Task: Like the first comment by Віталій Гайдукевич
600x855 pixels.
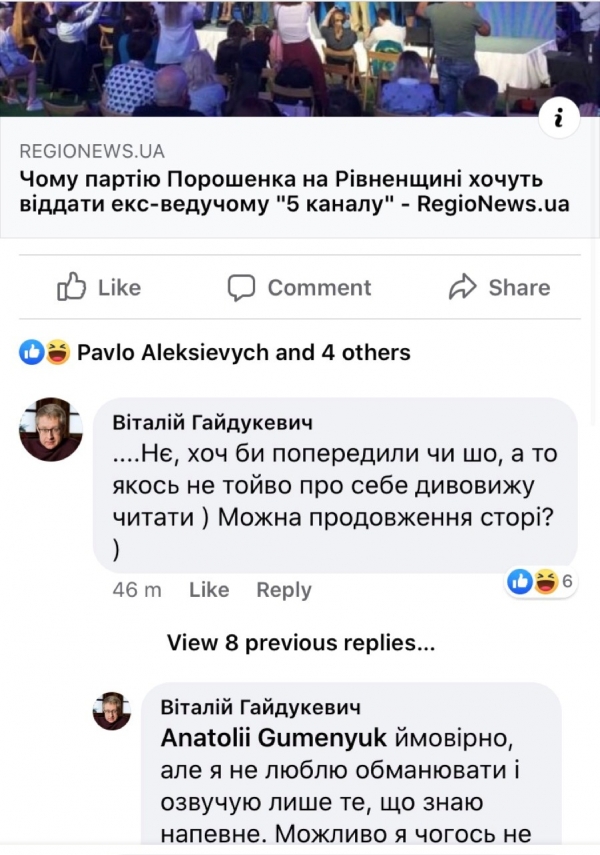Action: pyautogui.click(x=209, y=590)
